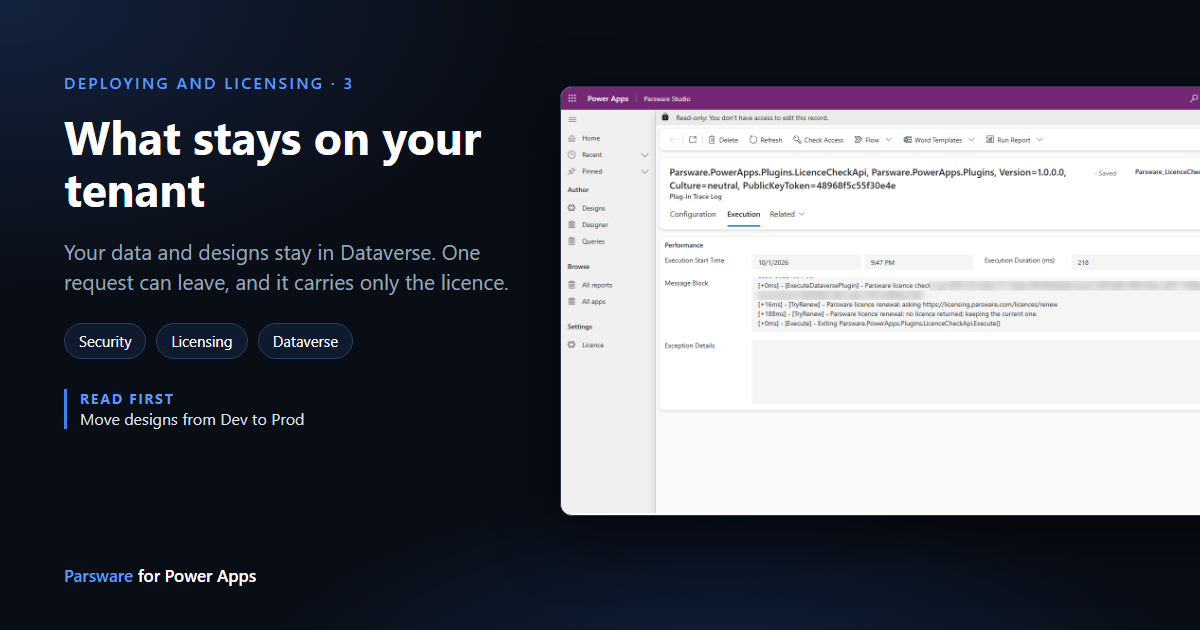
Task: Select the Licensing tag pill
Action: [x=202, y=341]
